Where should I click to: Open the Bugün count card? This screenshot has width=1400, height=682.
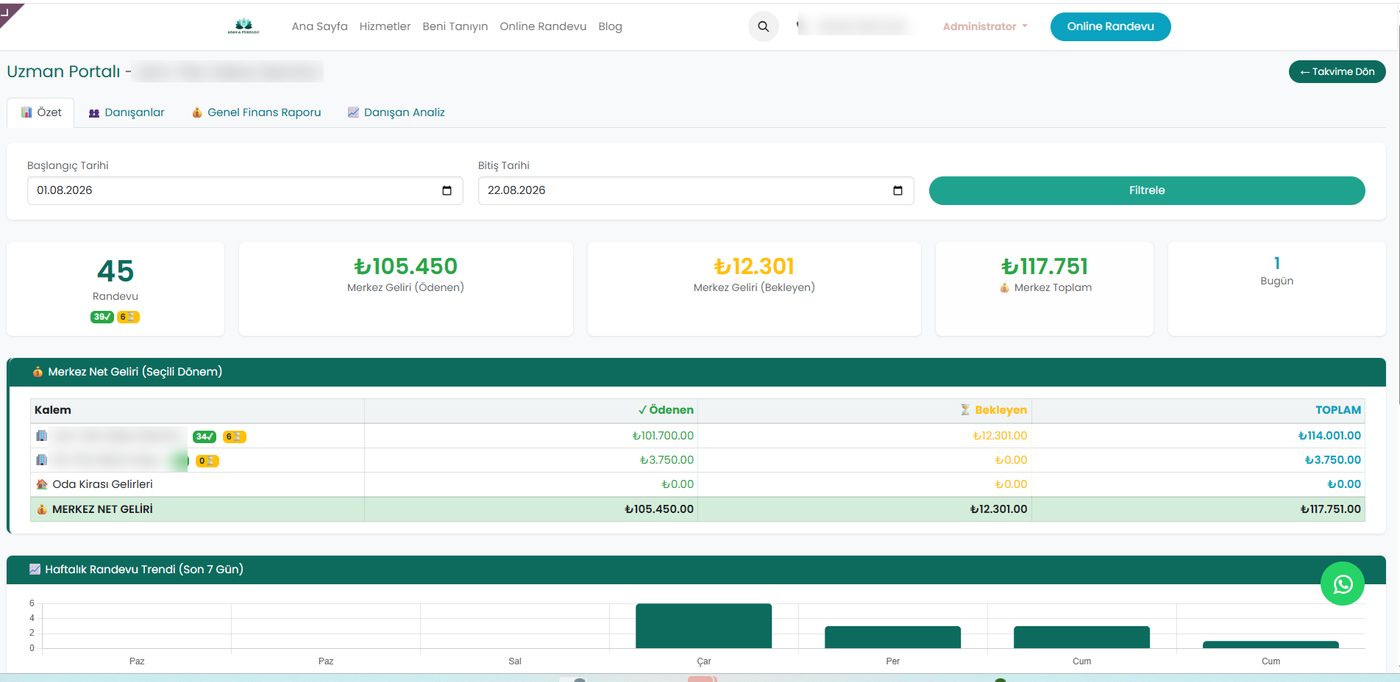click(x=1277, y=288)
